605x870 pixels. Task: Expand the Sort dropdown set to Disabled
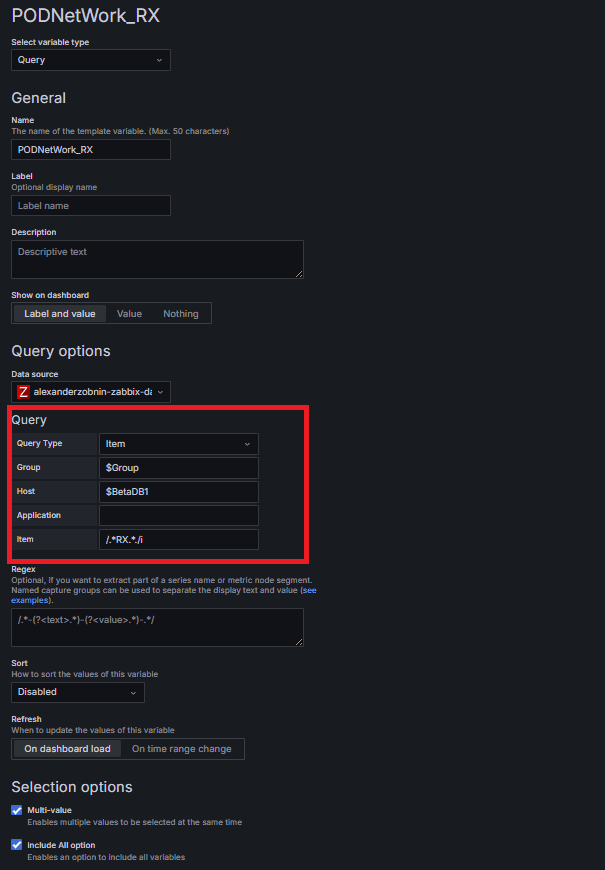(78, 692)
